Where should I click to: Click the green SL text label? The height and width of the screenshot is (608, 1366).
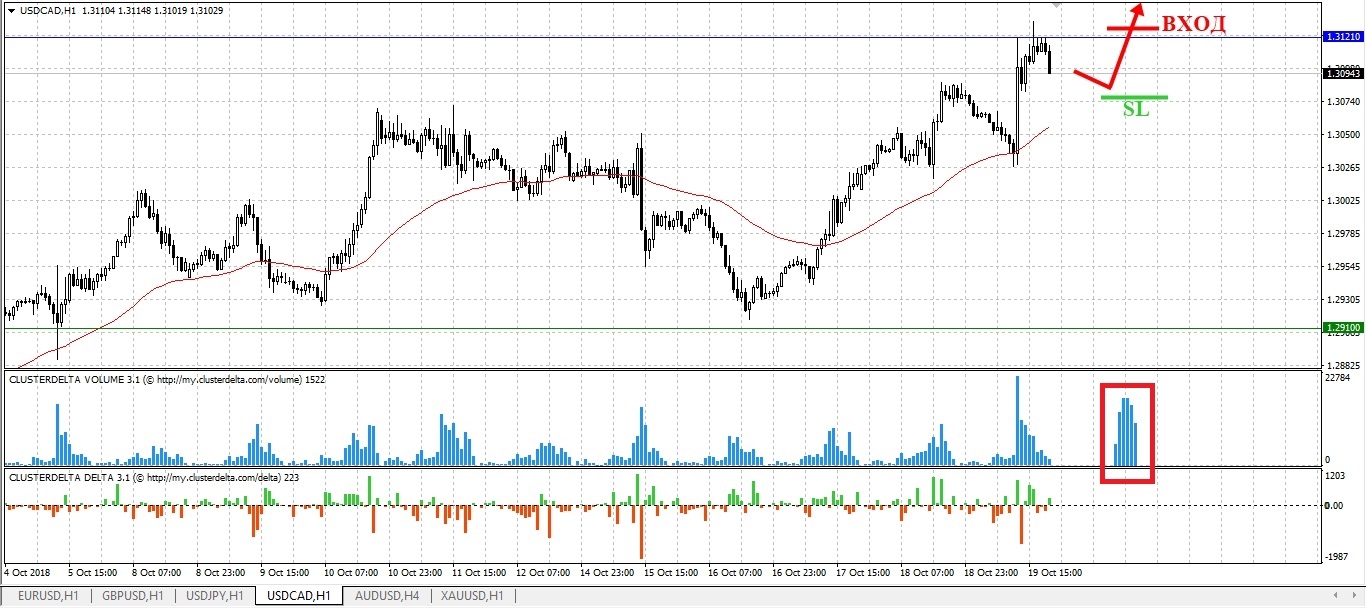[1135, 110]
